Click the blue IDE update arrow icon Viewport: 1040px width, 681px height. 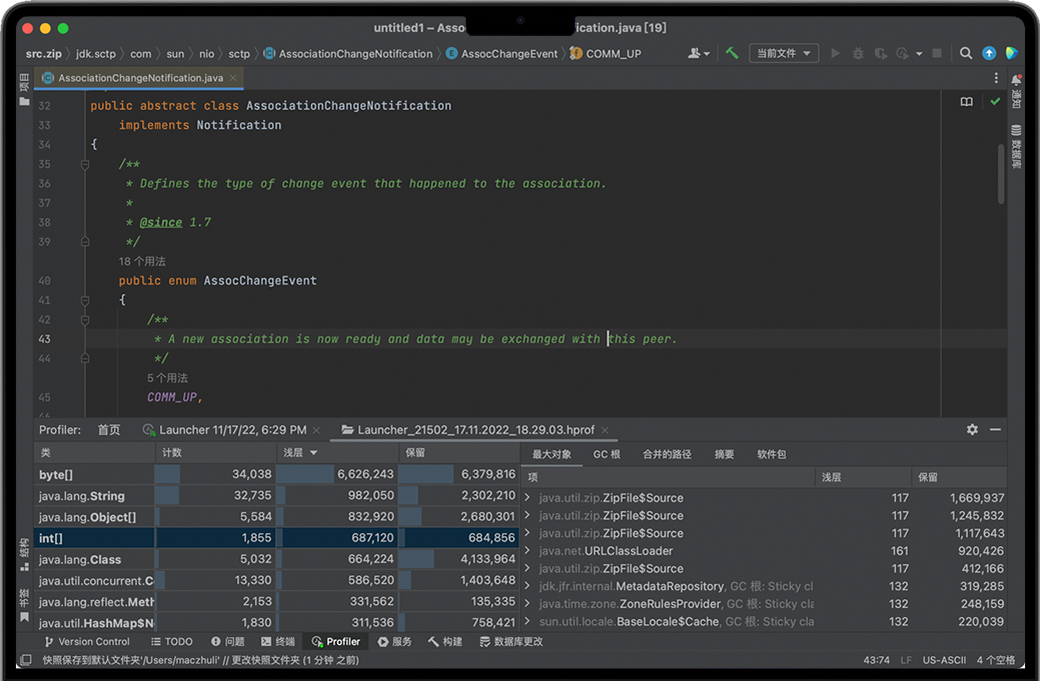(989, 53)
